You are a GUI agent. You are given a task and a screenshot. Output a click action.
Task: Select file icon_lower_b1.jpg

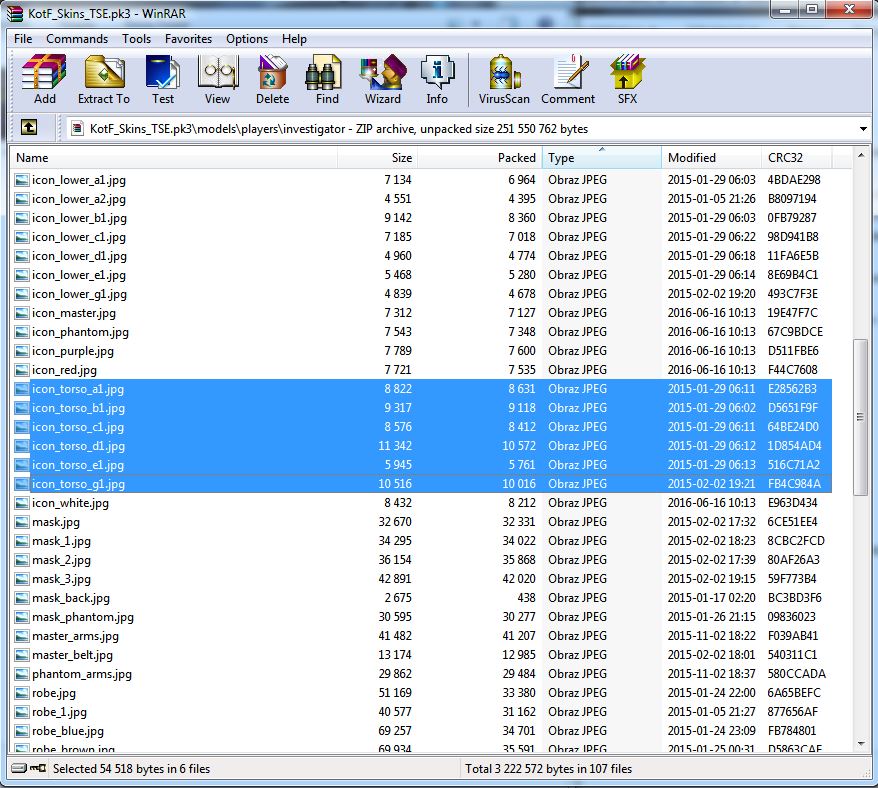click(x=79, y=218)
